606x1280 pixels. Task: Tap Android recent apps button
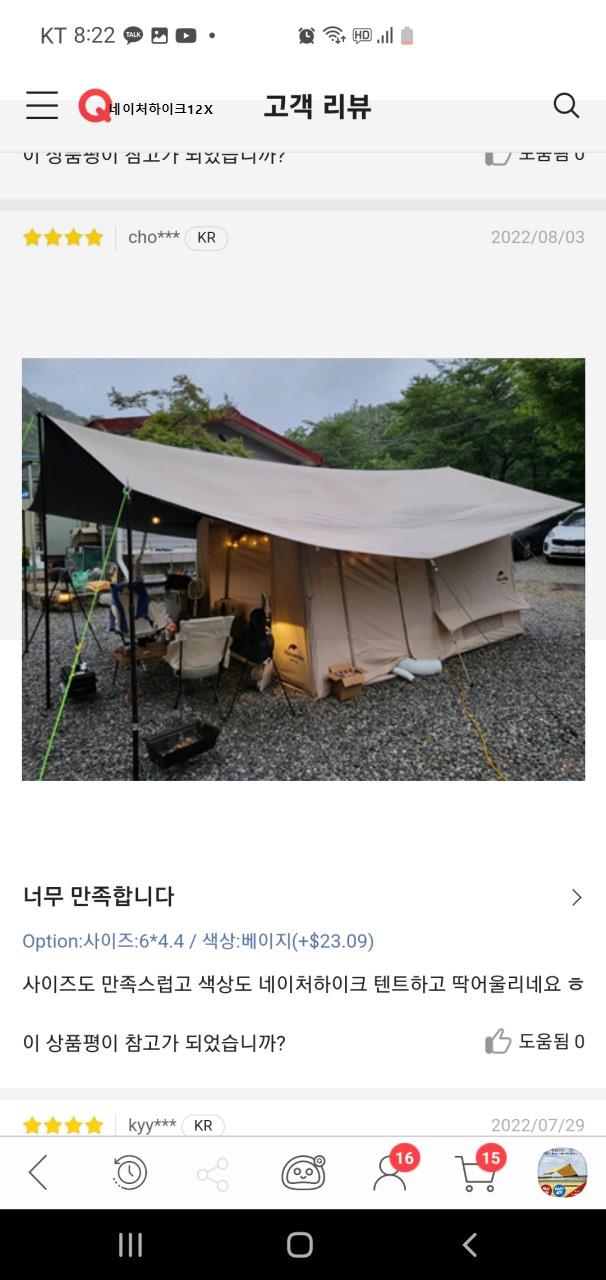(x=130, y=1244)
